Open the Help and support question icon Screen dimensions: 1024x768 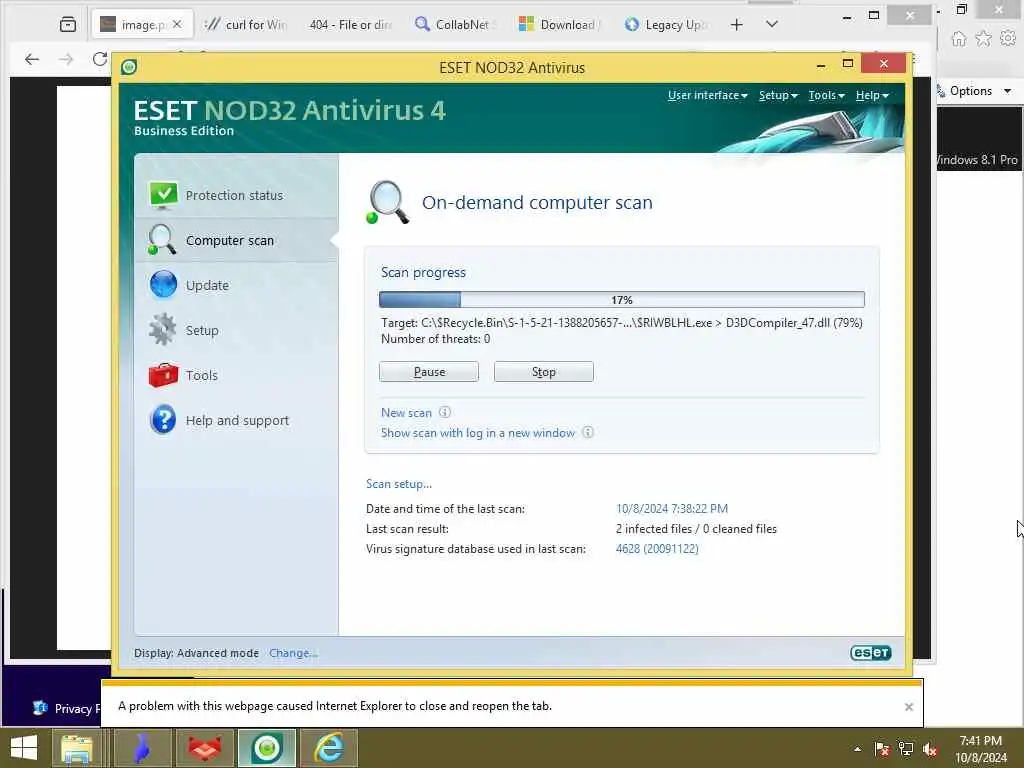tap(163, 419)
